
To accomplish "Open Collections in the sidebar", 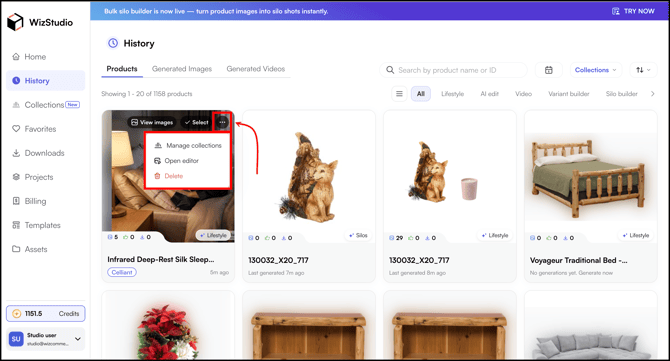I will (46, 105).
